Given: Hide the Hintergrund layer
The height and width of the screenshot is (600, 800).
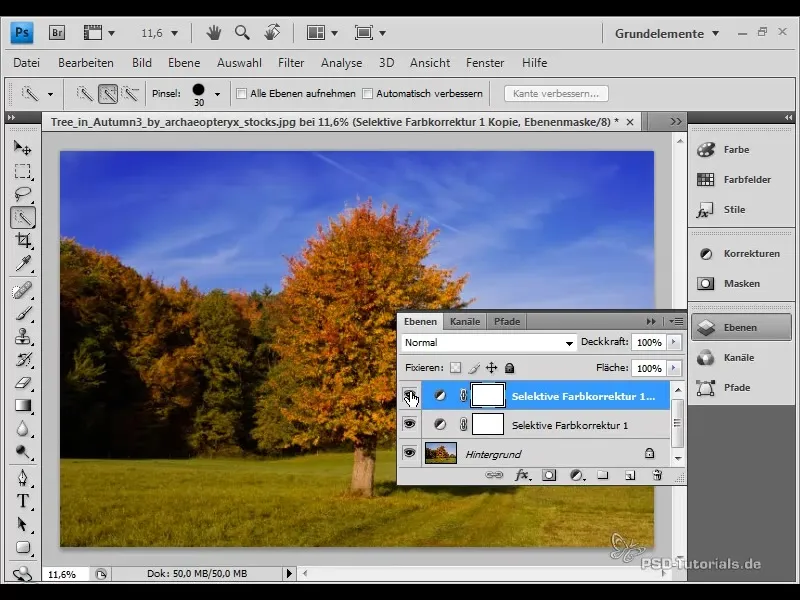Looking at the screenshot, I should point(409,453).
